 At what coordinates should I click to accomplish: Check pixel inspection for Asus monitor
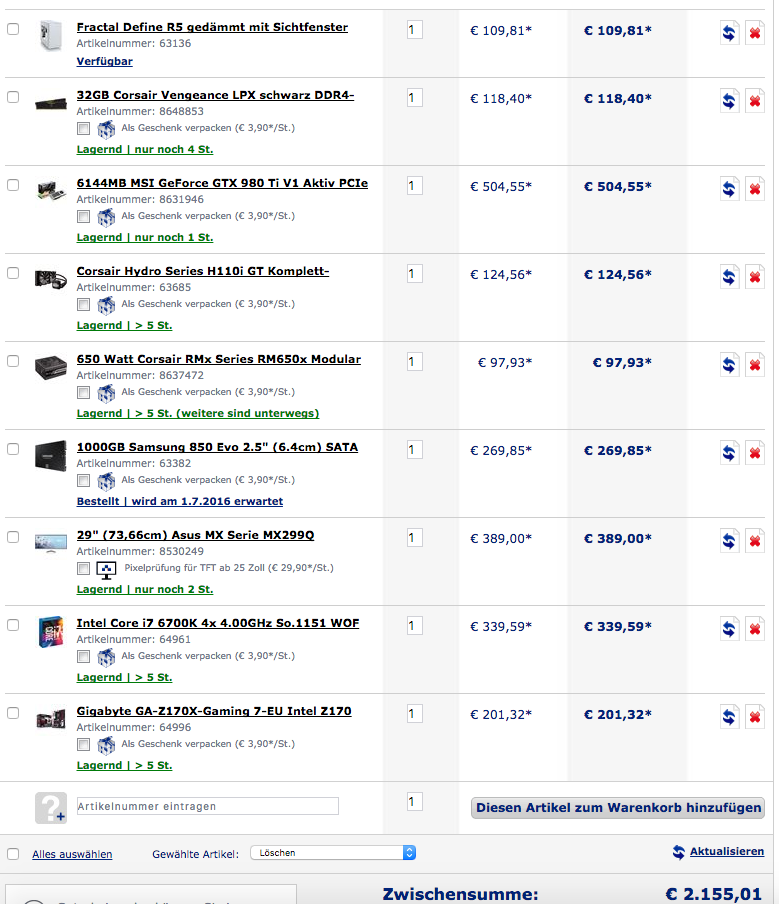tap(84, 569)
